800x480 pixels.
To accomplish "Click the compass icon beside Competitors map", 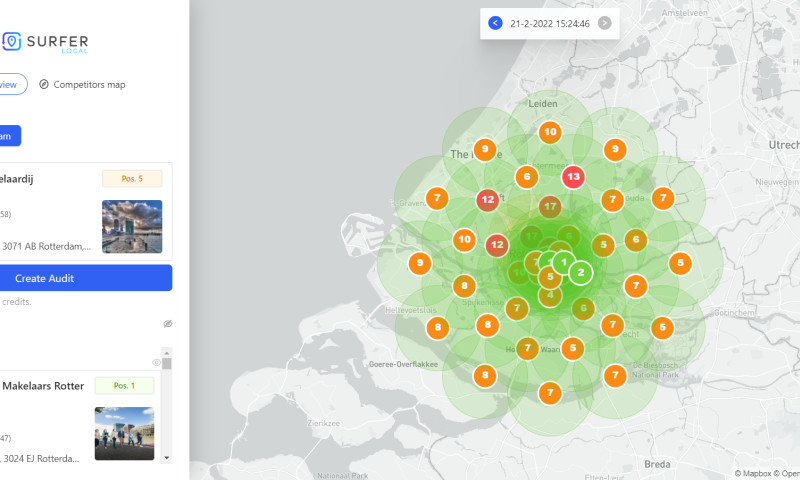I will [x=44, y=84].
